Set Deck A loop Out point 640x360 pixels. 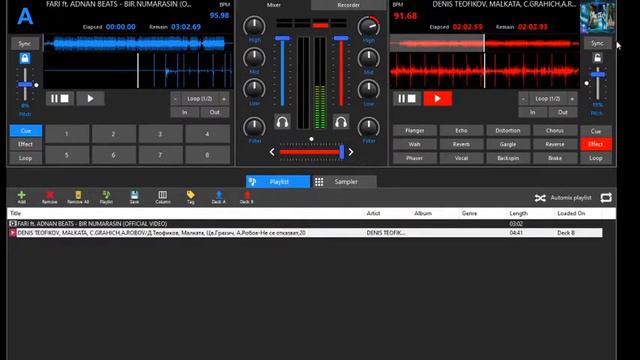(x=215, y=112)
